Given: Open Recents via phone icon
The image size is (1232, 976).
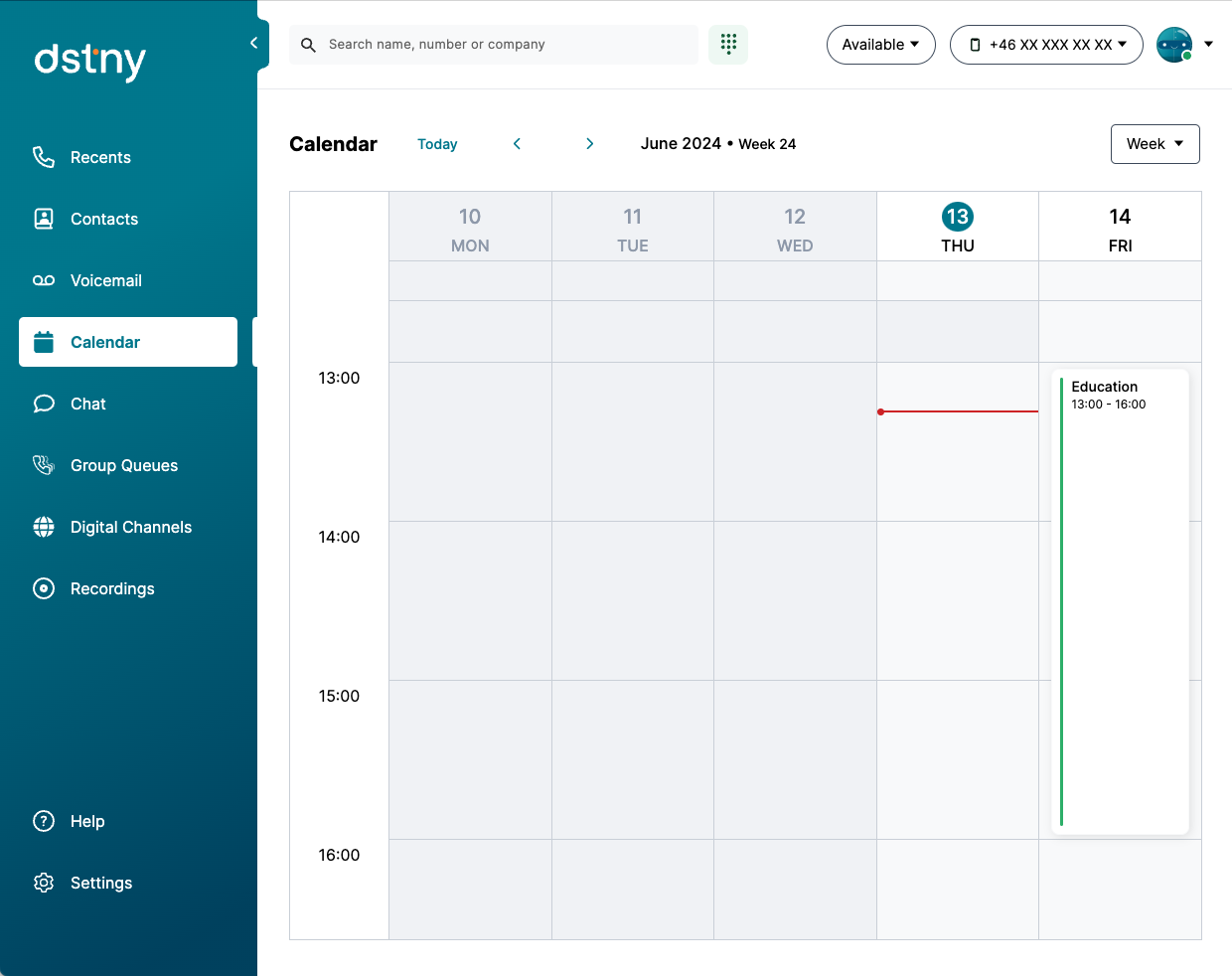Looking at the screenshot, I should [44, 157].
